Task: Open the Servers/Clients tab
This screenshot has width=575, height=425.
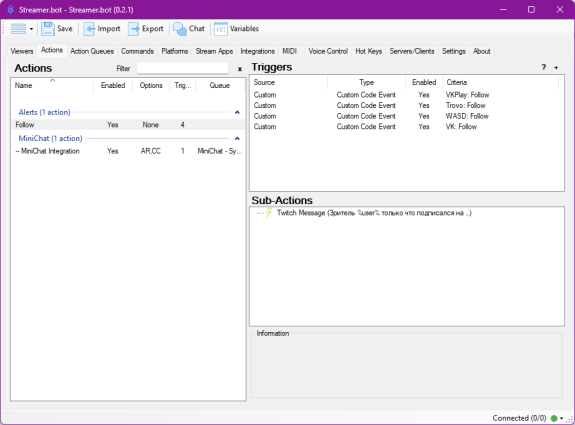Action: pyautogui.click(x=412, y=51)
